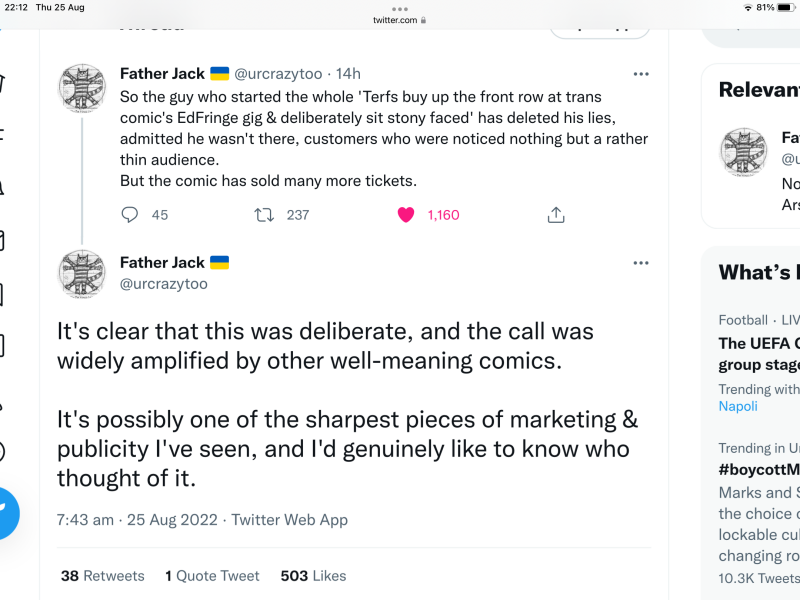The image size is (800, 600).
Task: Click the blue compose tweet button
Action: coord(8,513)
